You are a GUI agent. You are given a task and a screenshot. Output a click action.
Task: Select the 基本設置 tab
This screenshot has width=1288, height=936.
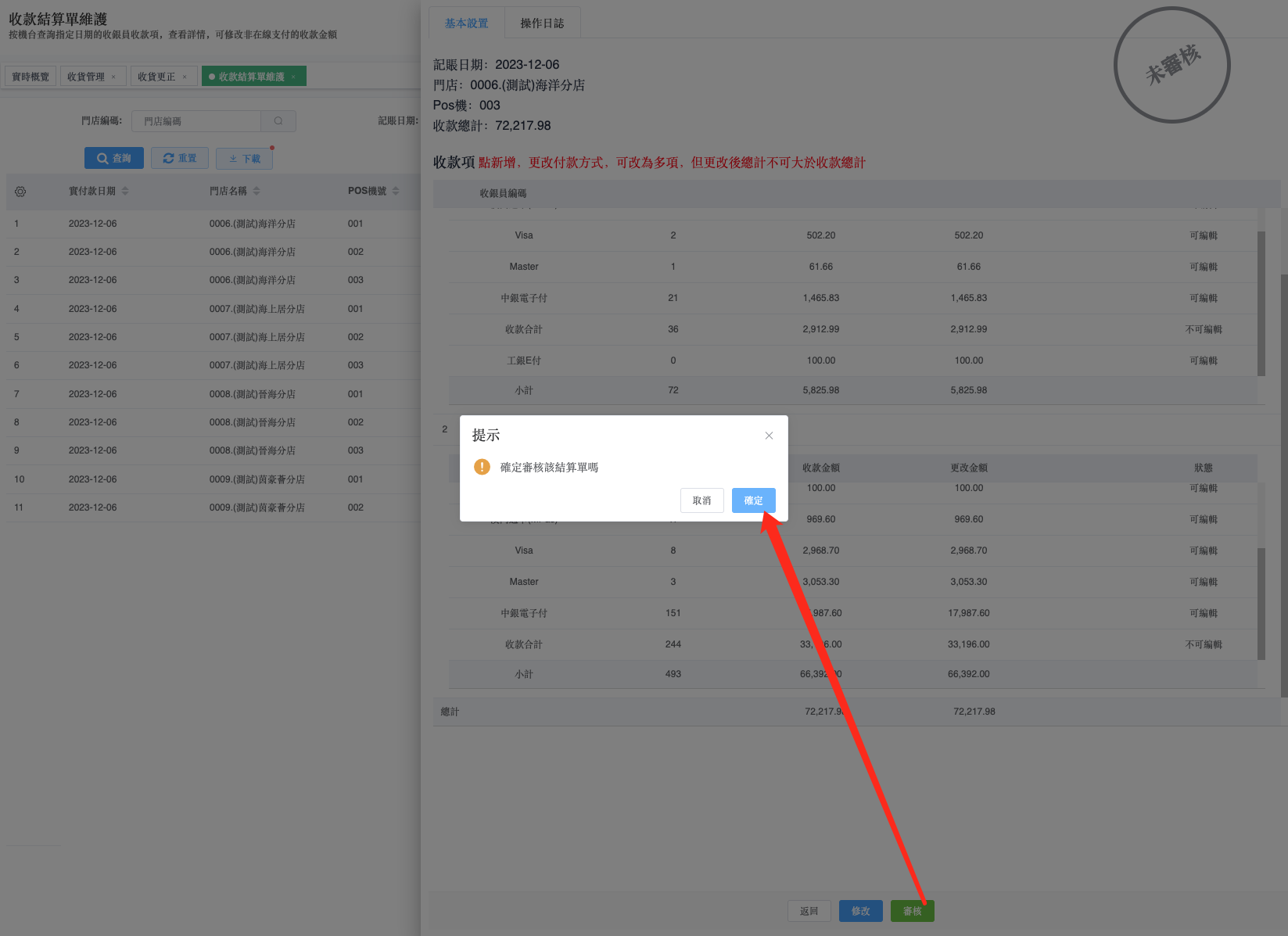tap(466, 23)
